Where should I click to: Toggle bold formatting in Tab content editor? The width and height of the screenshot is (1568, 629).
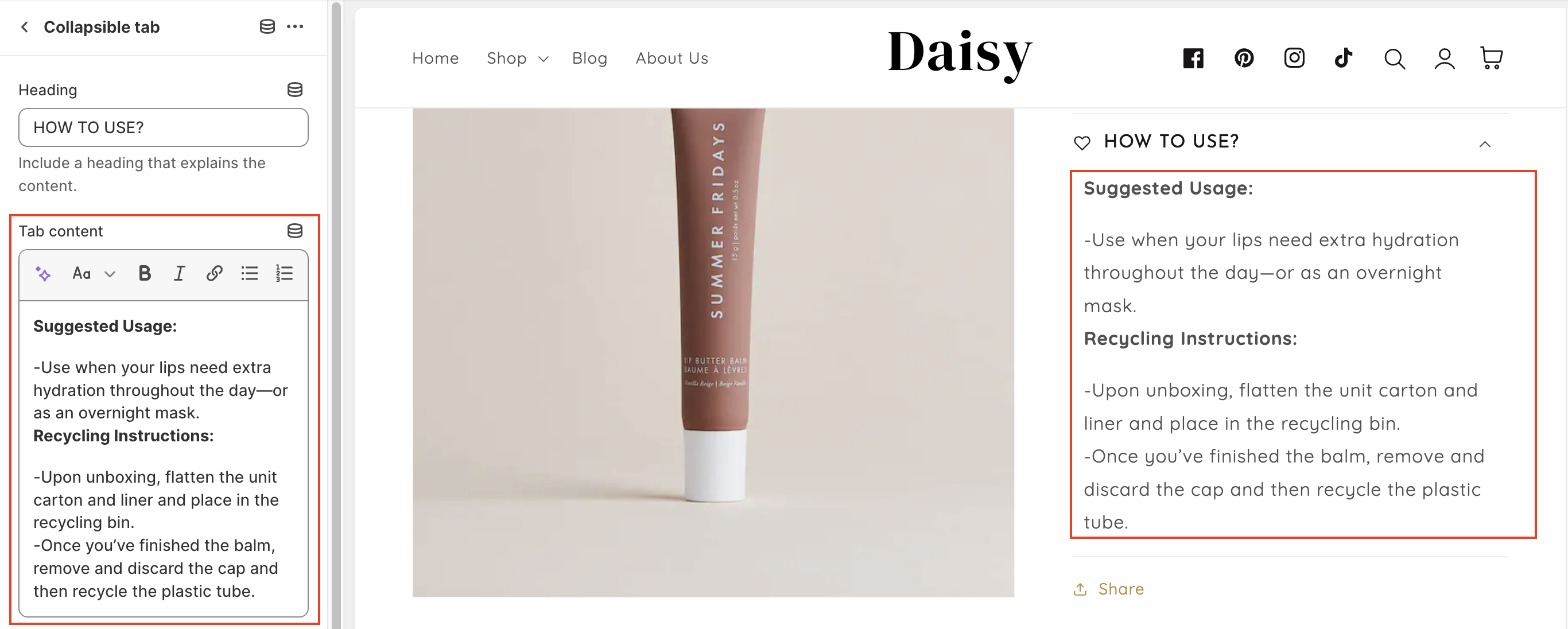coord(144,273)
